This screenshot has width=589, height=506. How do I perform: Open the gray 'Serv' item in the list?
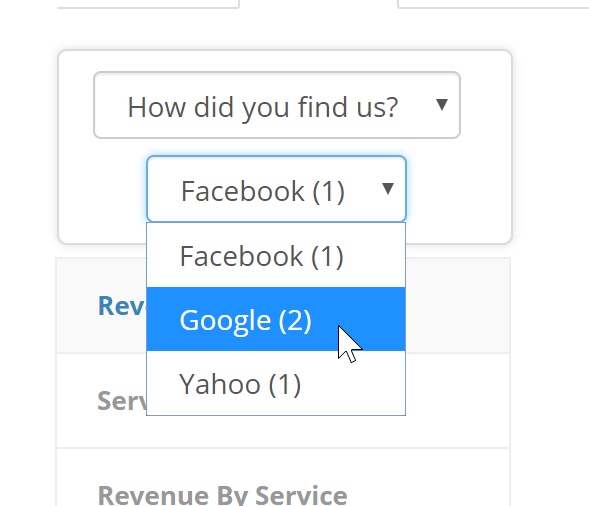(x=122, y=401)
